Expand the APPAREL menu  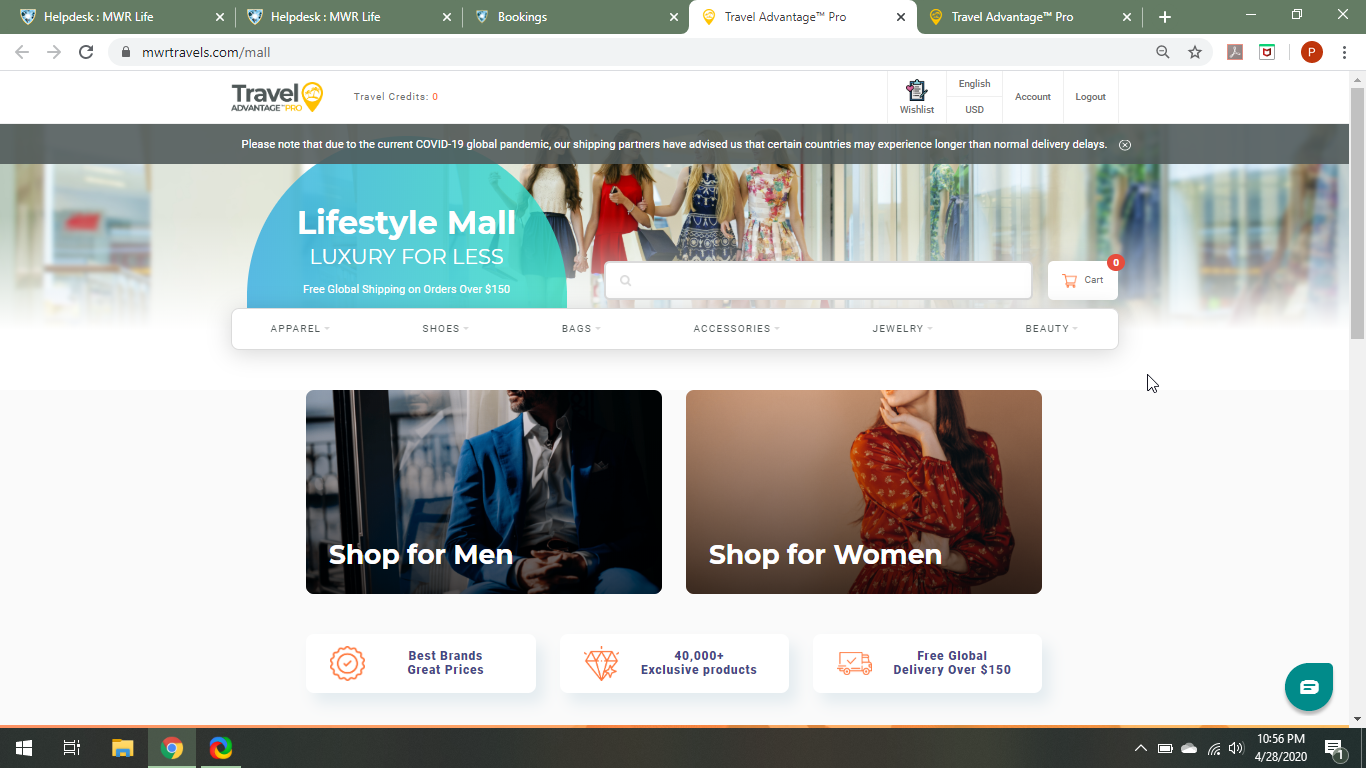[x=300, y=329]
